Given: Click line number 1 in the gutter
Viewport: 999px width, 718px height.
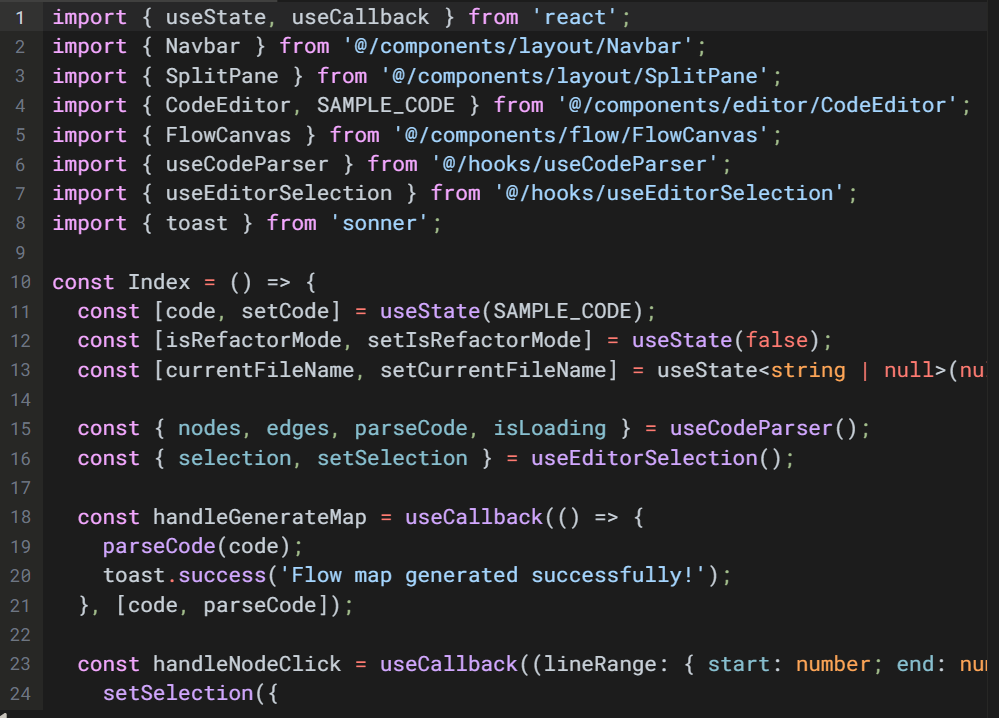Looking at the screenshot, I should 21,17.
